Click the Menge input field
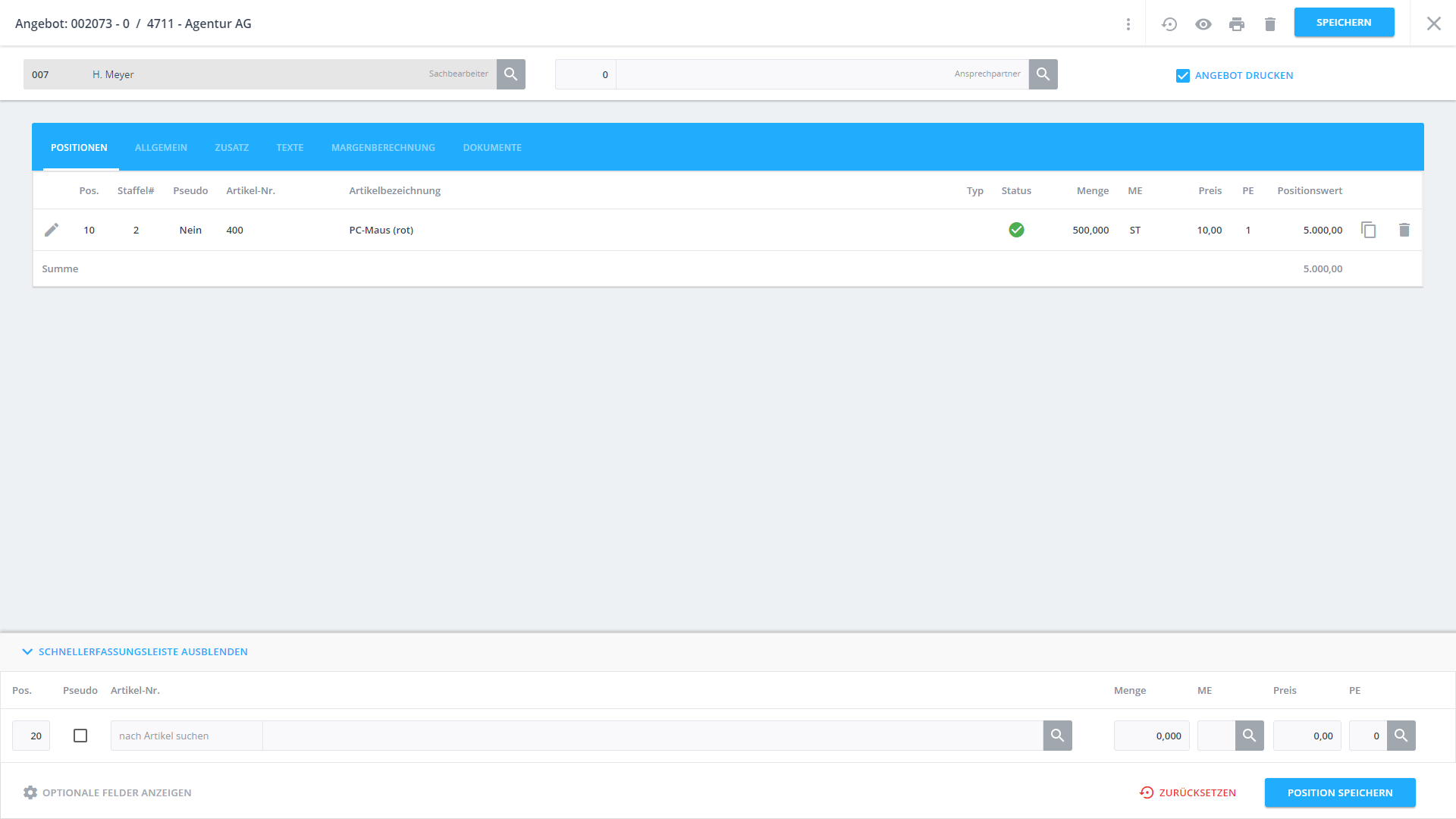Screen dimensions: 1456x819 pyautogui.click(x=1151, y=736)
